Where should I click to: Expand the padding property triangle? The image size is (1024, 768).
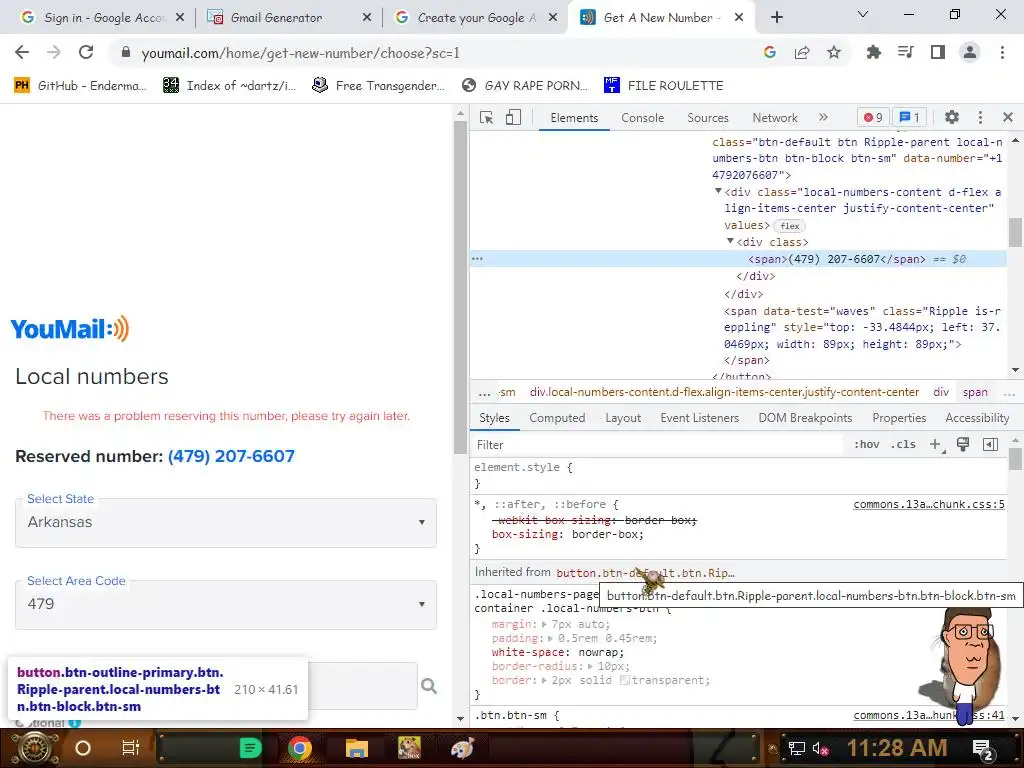pos(552,638)
